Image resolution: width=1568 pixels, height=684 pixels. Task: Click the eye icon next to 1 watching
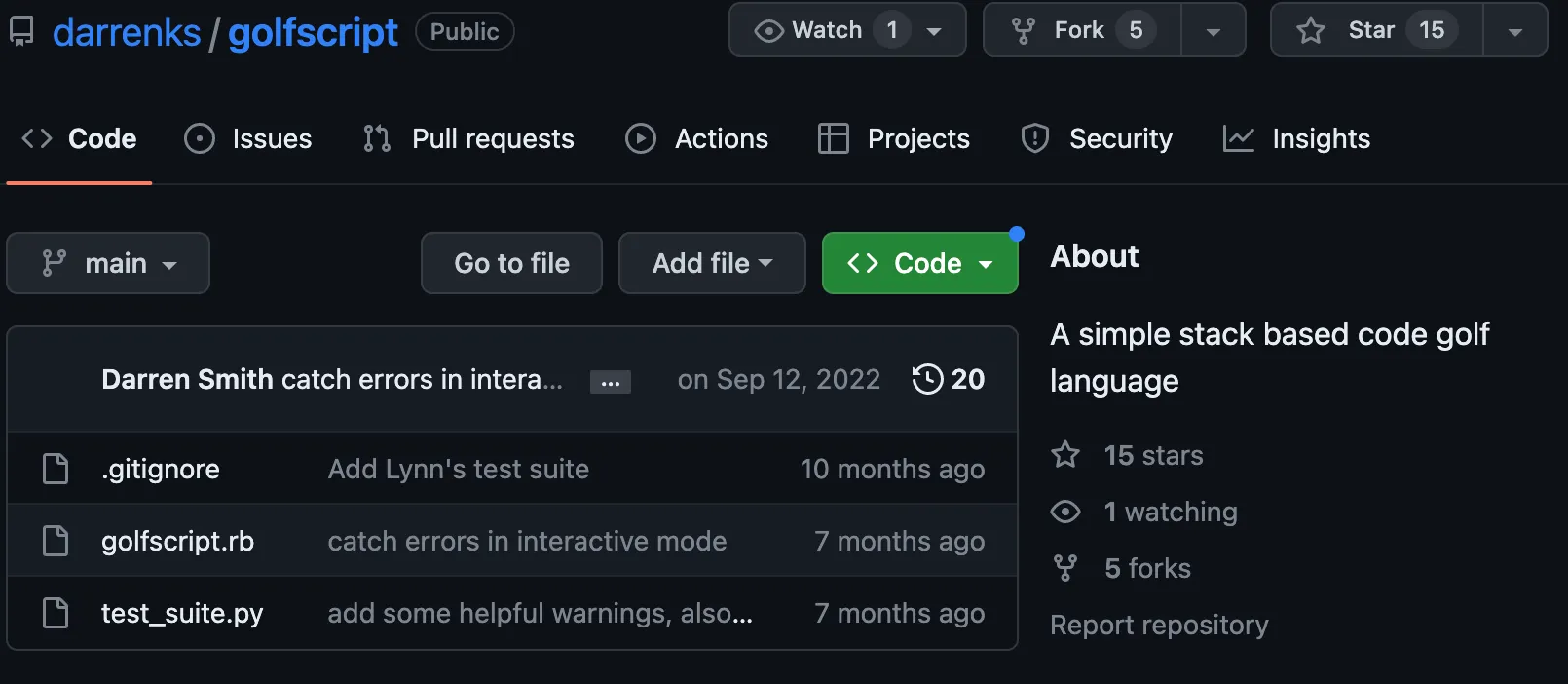click(x=1065, y=512)
